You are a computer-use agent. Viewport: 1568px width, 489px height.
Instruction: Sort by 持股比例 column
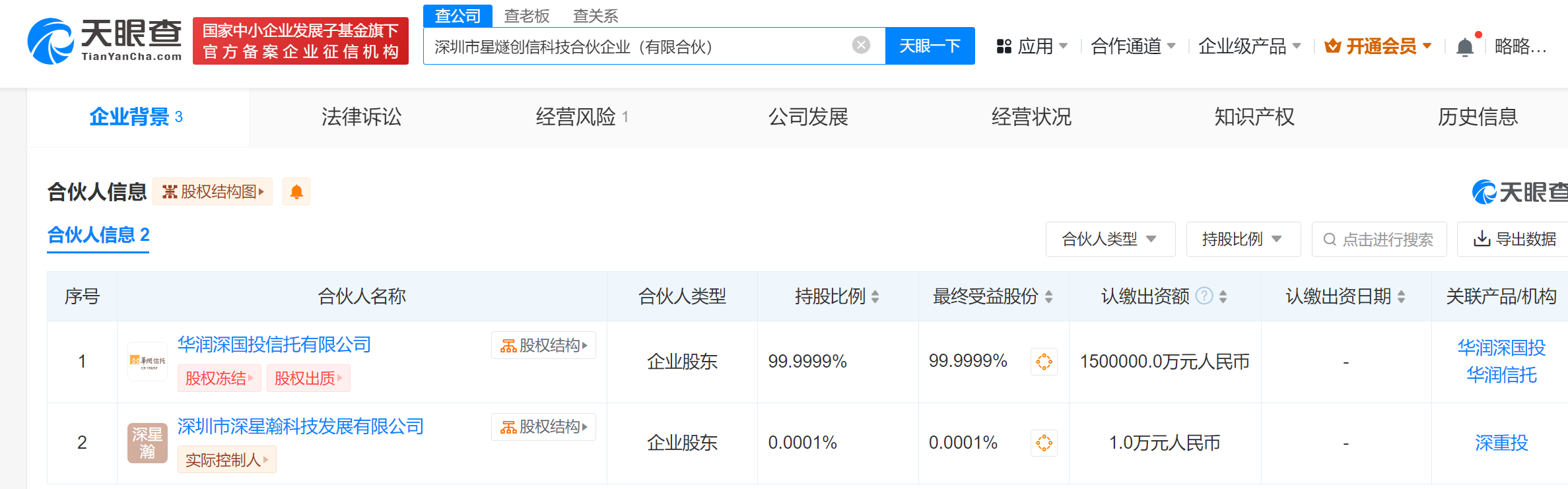[x=875, y=297]
